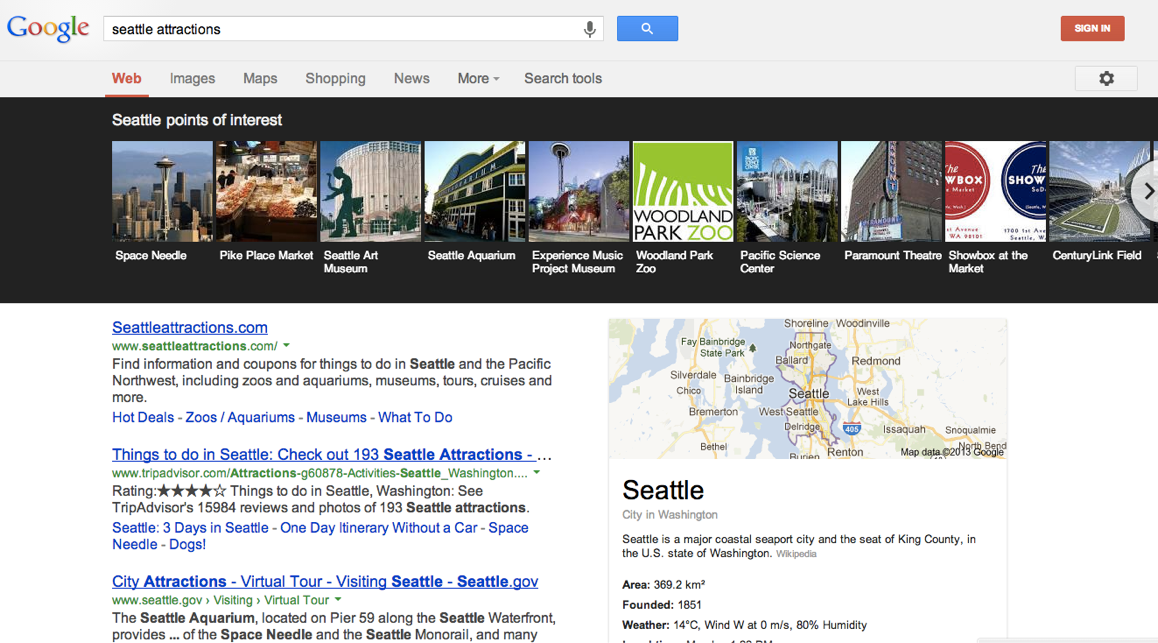Open the Dogs! sitelink

188,544
